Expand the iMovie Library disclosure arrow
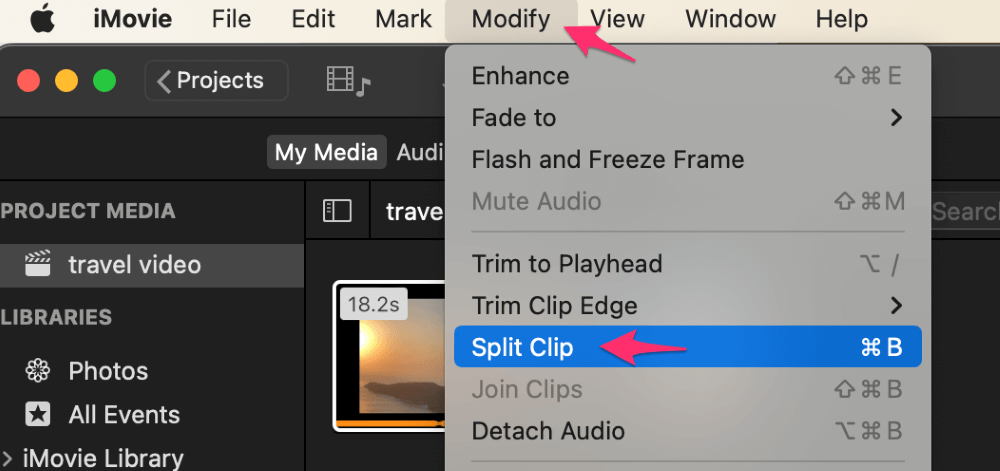This screenshot has height=471, width=1000. (x=7, y=458)
